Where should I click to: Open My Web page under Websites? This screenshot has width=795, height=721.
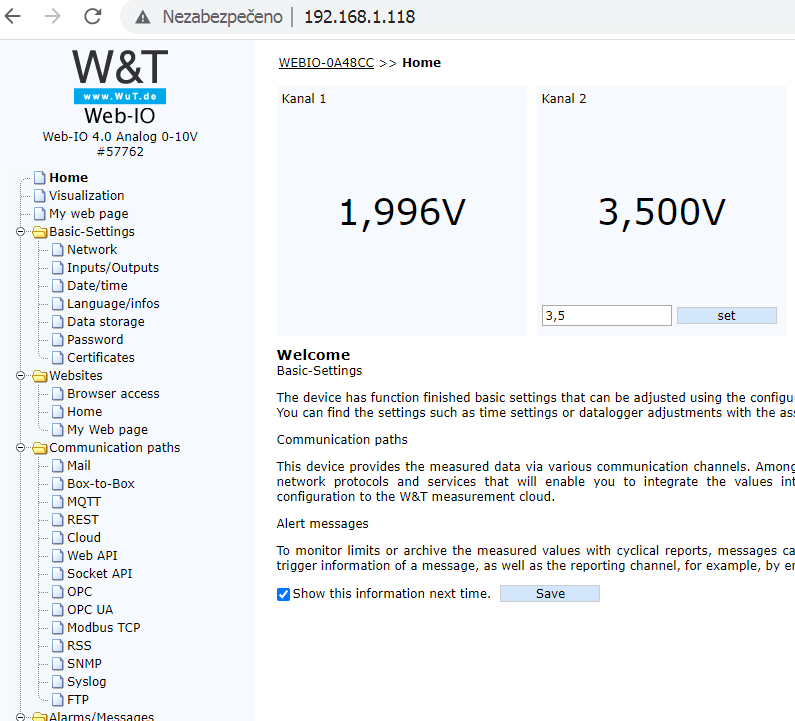[x=107, y=429]
